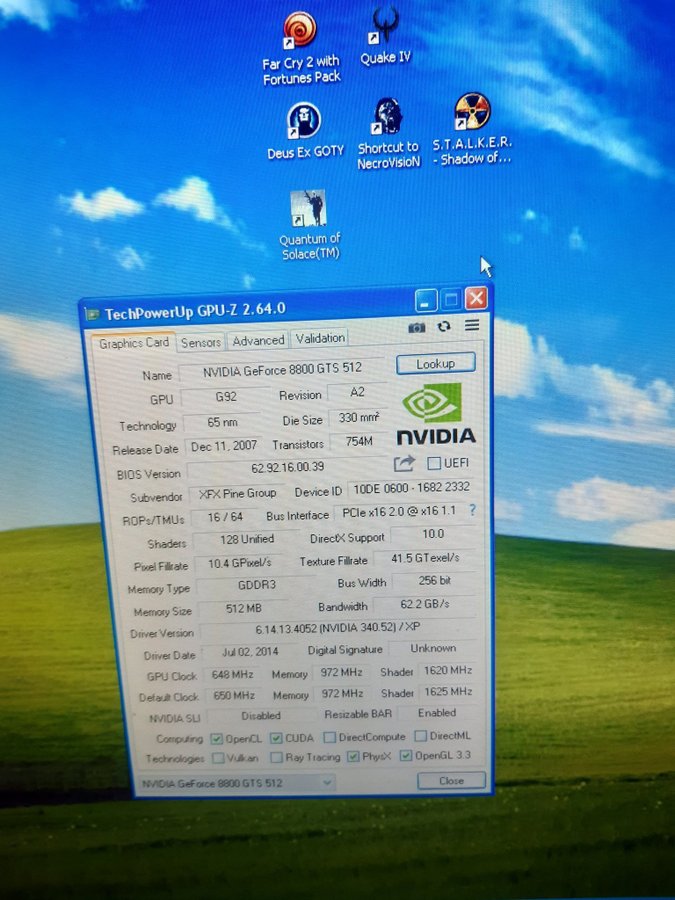Toggle the DirectCompute checkbox
Viewport: 675px width, 900px height.
pyautogui.click(x=329, y=736)
